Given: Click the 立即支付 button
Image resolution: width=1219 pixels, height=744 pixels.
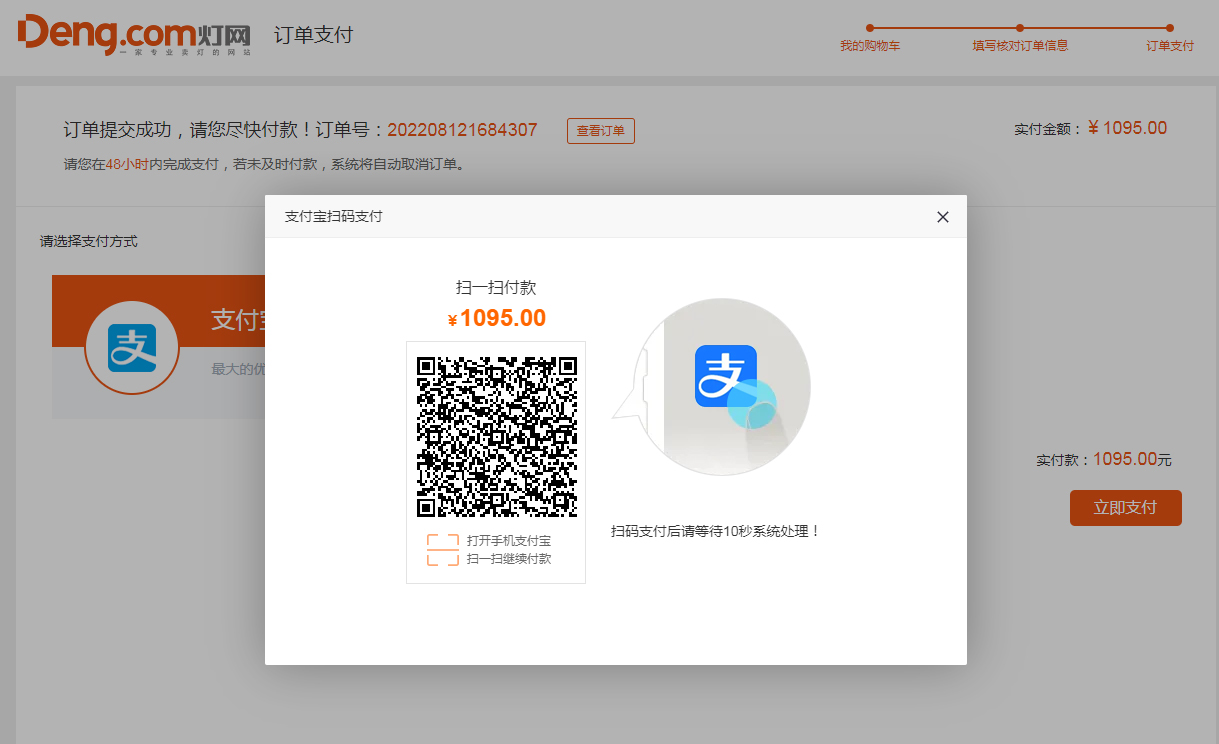Looking at the screenshot, I should (x=1126, y=508).
